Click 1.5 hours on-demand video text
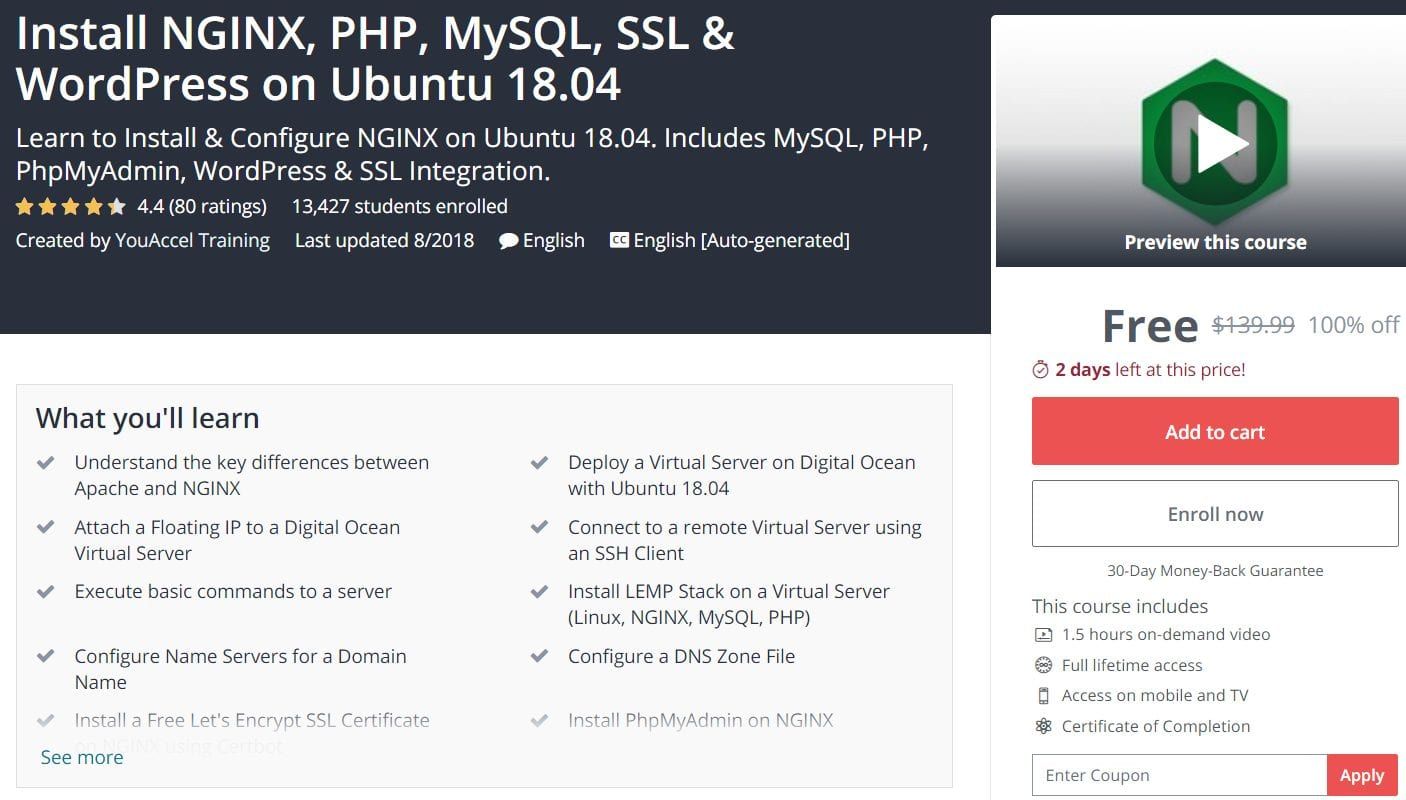 pos(1166,634)
